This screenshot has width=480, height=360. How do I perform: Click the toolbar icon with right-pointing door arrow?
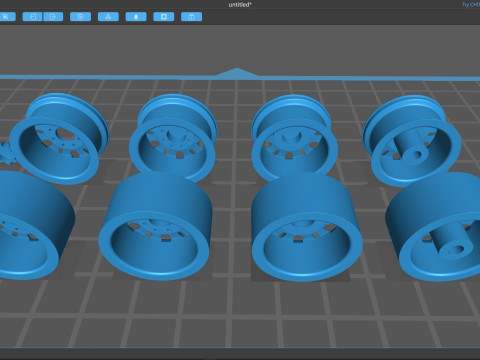click(53, 17)
